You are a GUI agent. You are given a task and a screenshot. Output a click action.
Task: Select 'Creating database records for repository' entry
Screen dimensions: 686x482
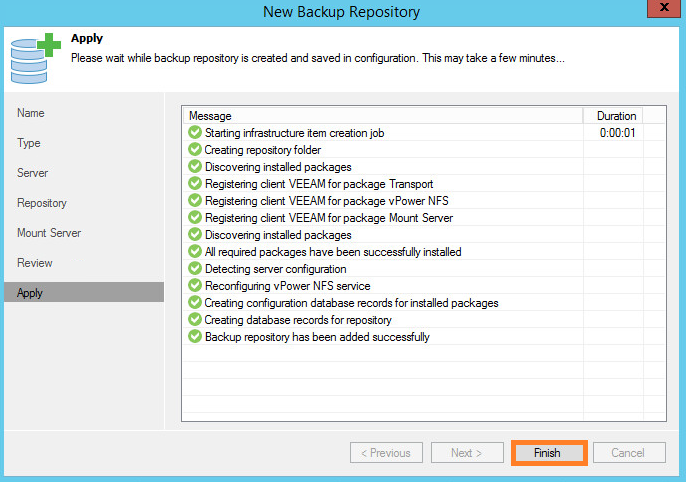(298, 320)
